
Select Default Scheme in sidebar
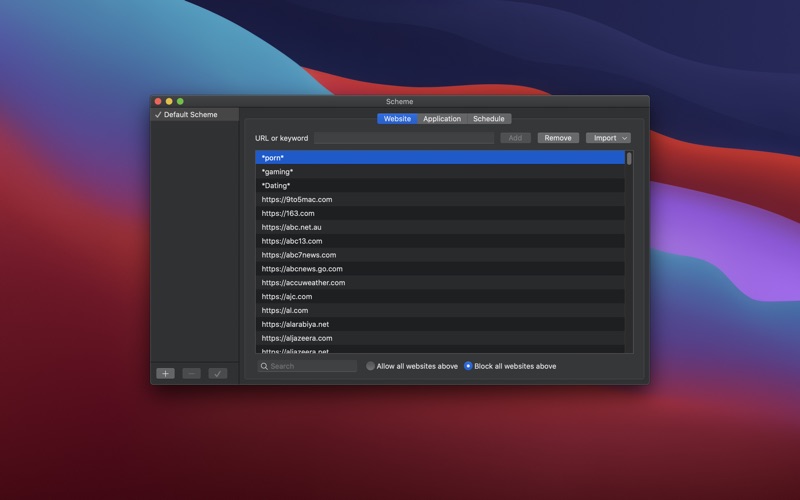pyautogui.click(x=194, y=115)
